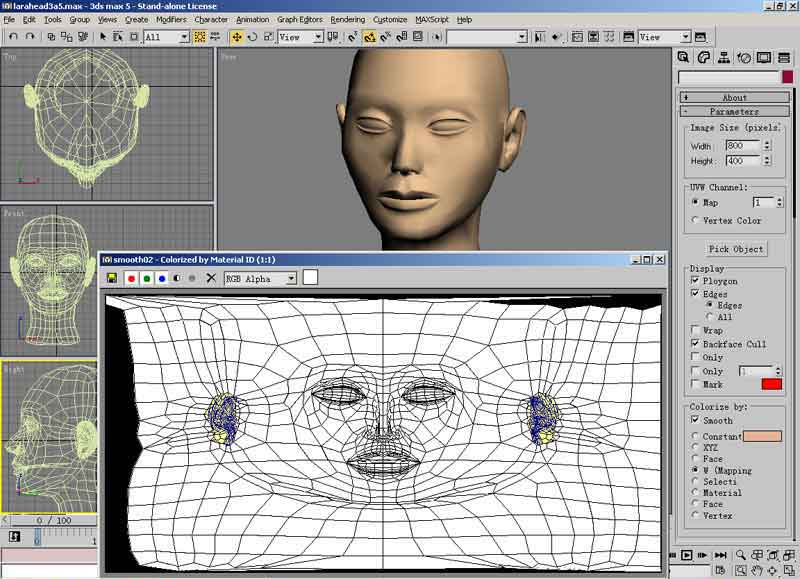Click the Select and Move tool
Image resolution: width=800 pixels, height=579 pixels.
pos(237,37)
